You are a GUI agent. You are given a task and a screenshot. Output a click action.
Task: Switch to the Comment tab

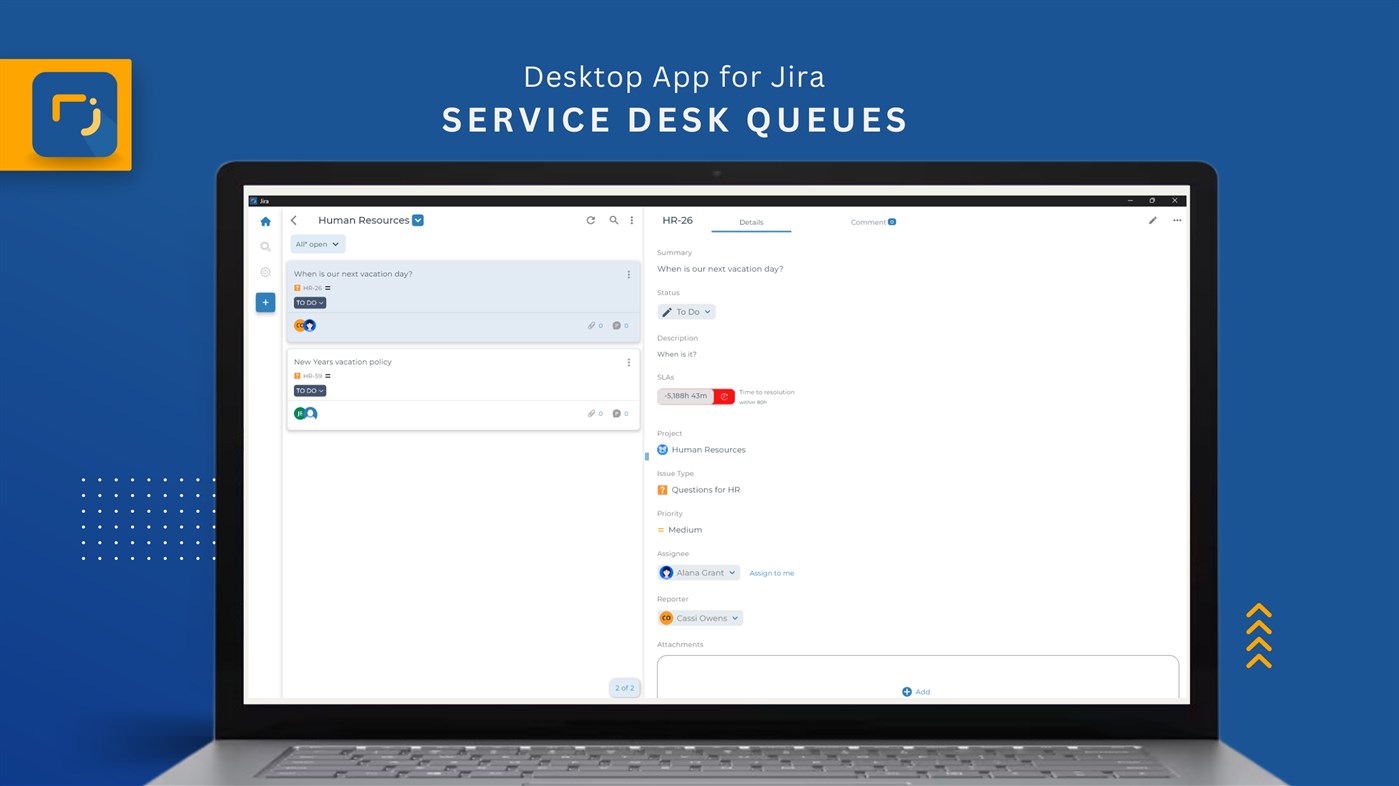click(x=869, y=221)
